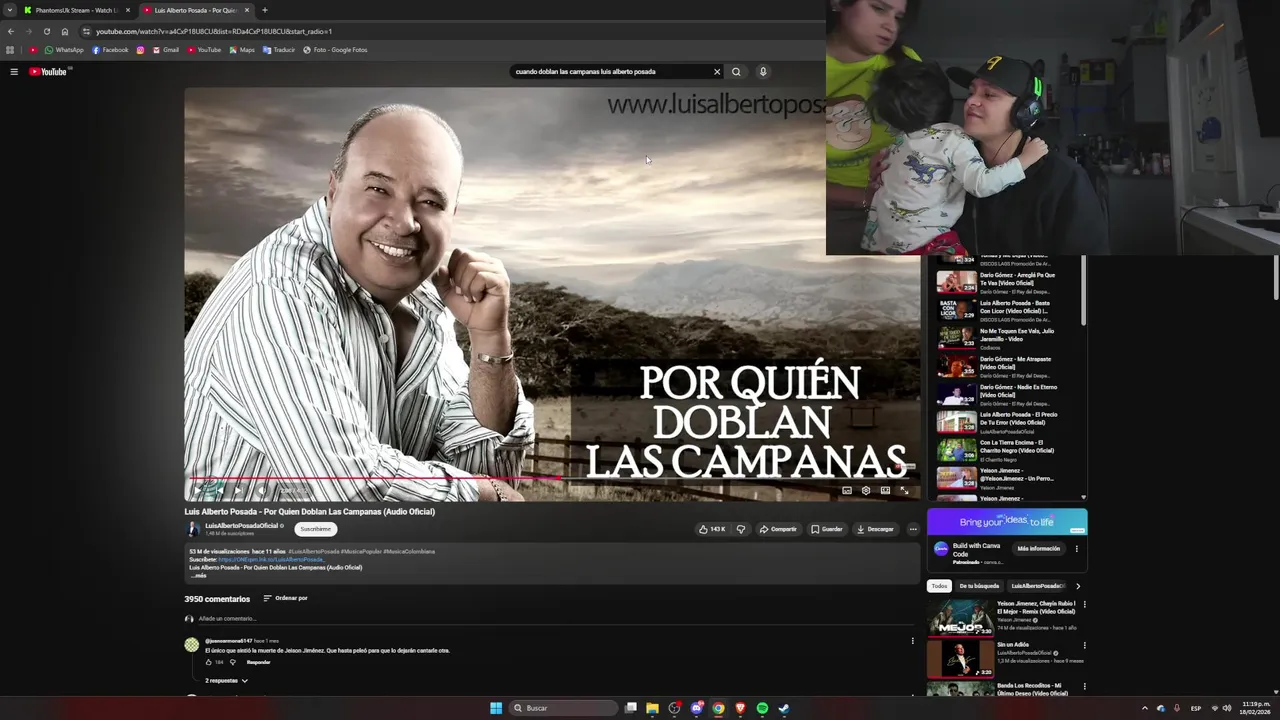
Task: Open options for the Sin un Adiós video
Action: point(1084,645)
